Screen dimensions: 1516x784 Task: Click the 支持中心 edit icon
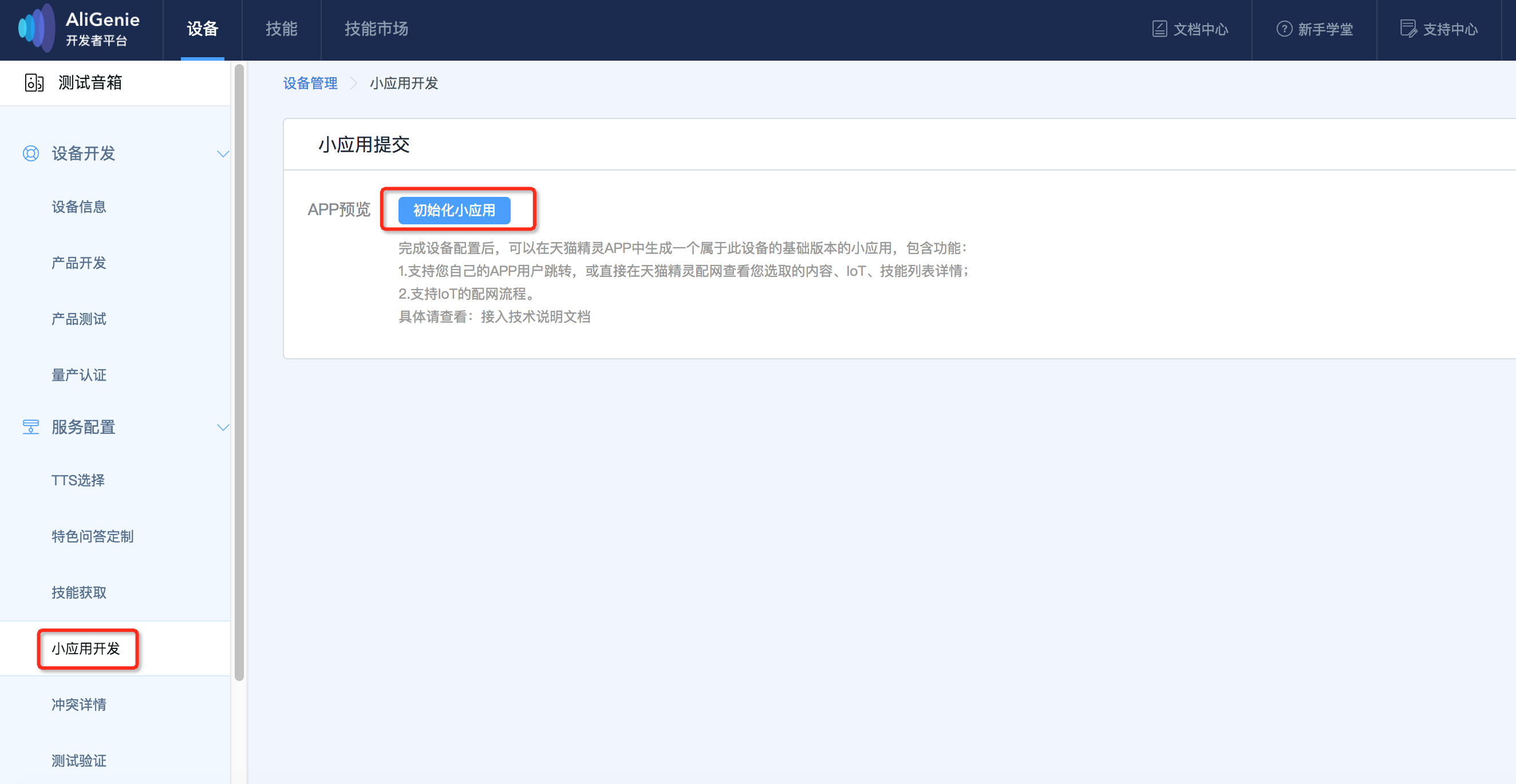(1409, 29)
